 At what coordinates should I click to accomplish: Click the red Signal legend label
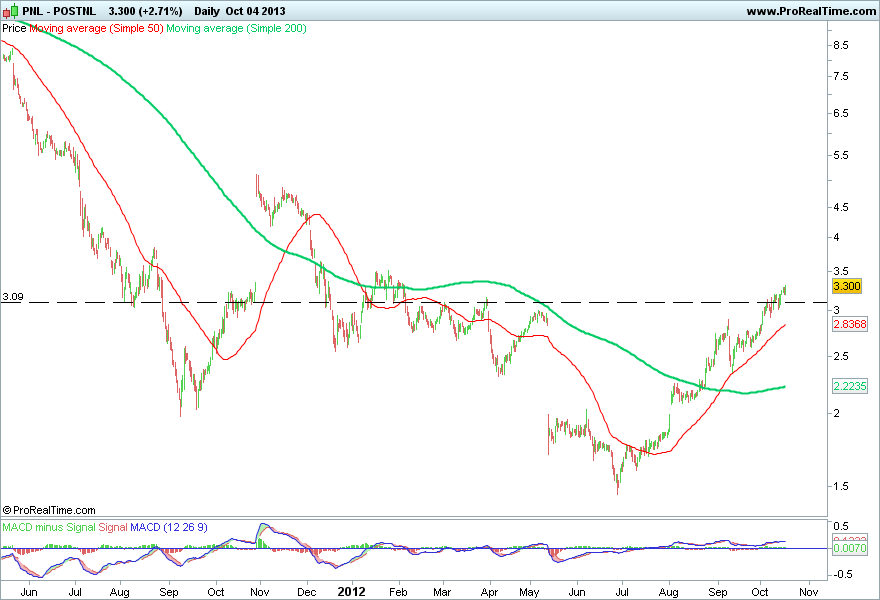(113, 528)
